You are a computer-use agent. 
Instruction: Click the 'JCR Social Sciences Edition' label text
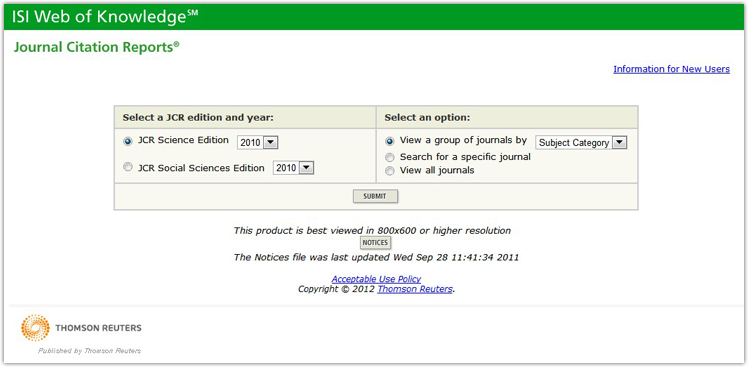click(201, 168)
